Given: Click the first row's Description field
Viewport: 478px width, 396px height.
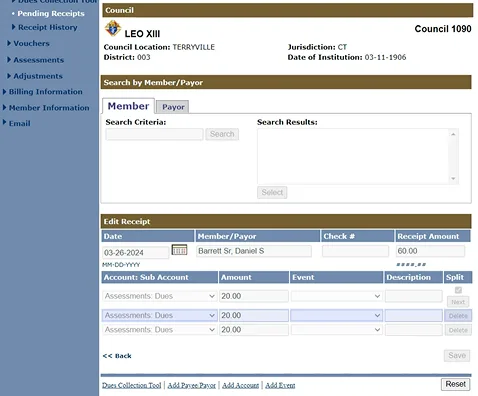Looking at the screenshot, I should point(414,296).
